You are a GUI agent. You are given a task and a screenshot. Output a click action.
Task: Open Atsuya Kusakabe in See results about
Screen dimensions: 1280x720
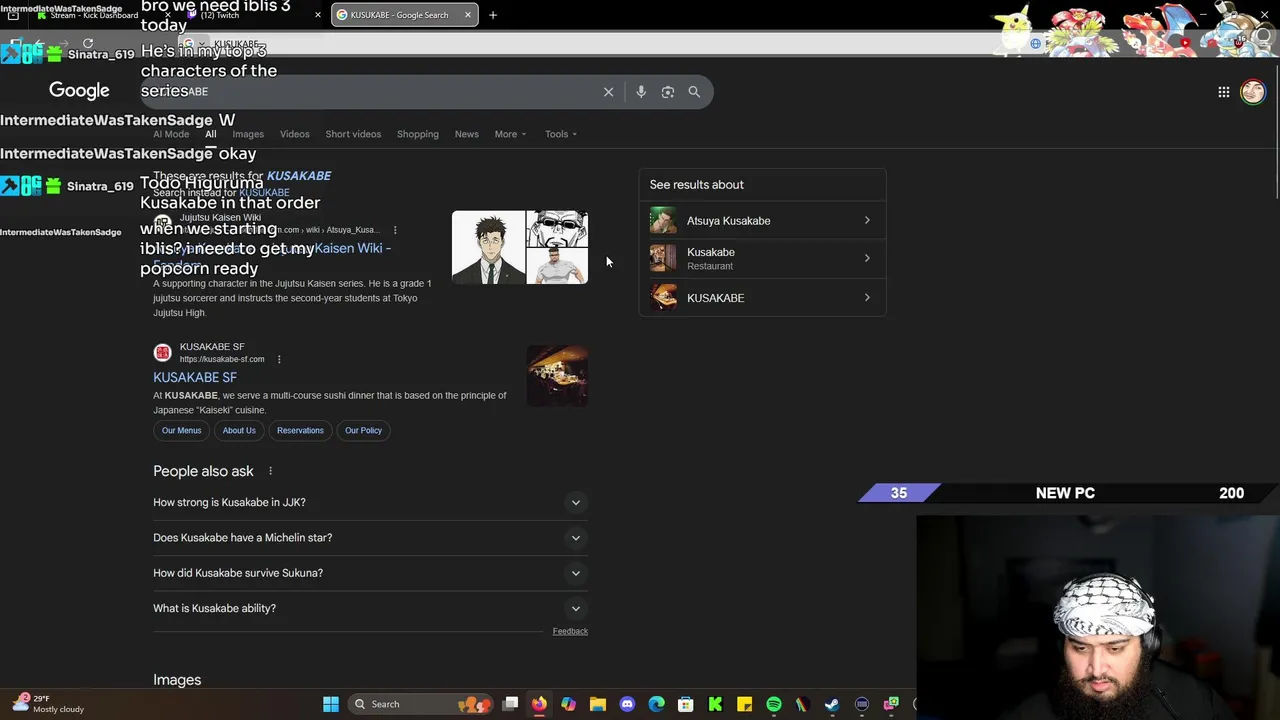[x=762, y=221]
